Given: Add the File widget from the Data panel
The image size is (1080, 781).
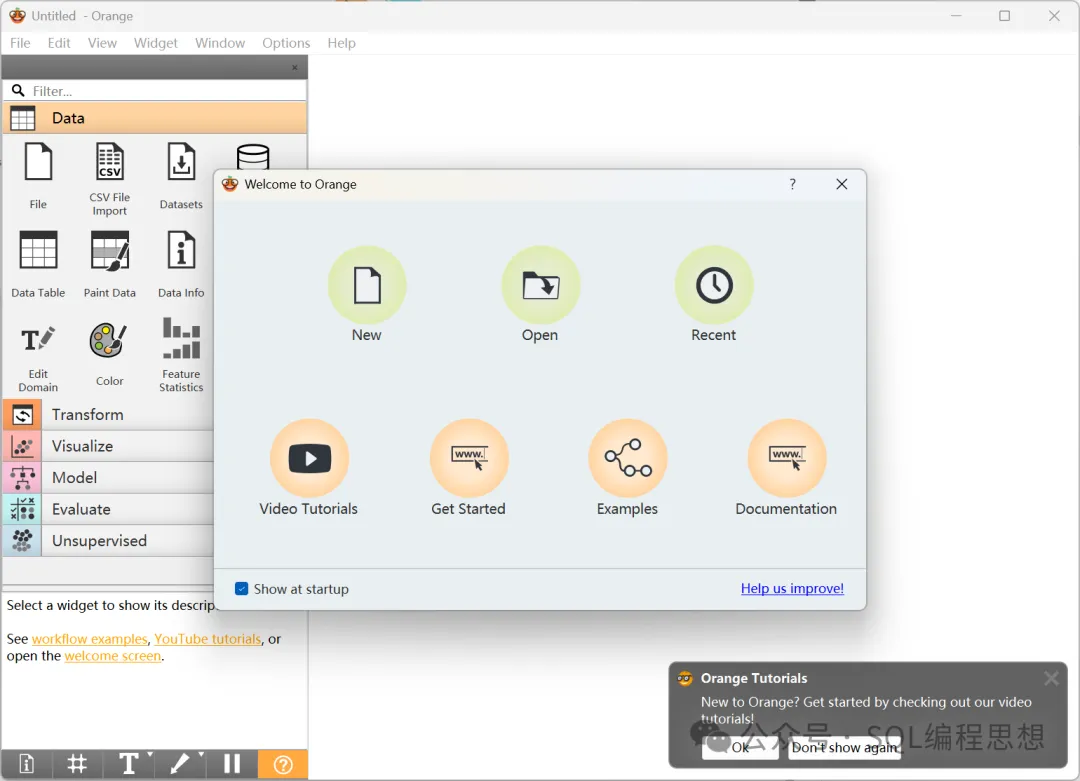Looking at the screenshot, I should point(38,176).
